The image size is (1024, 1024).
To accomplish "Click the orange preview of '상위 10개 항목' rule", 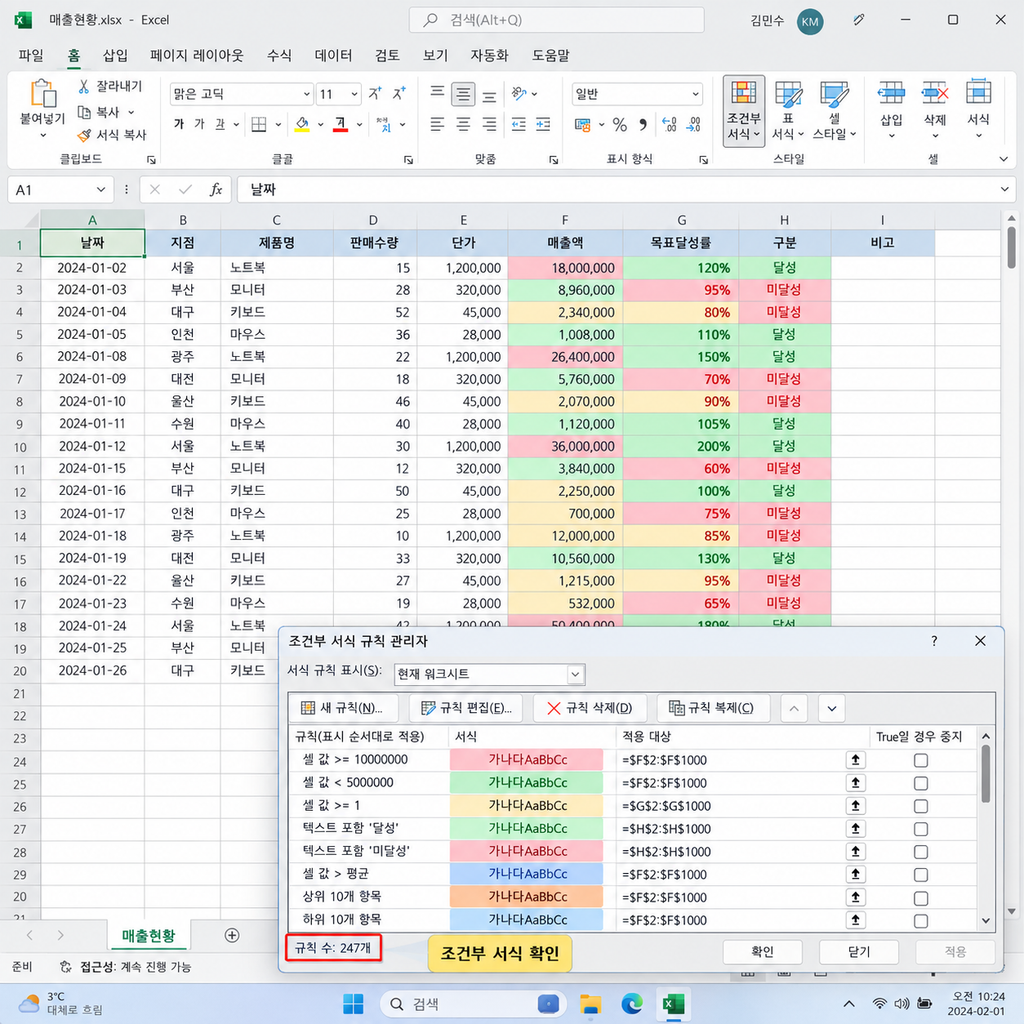I will click(526, 897).
